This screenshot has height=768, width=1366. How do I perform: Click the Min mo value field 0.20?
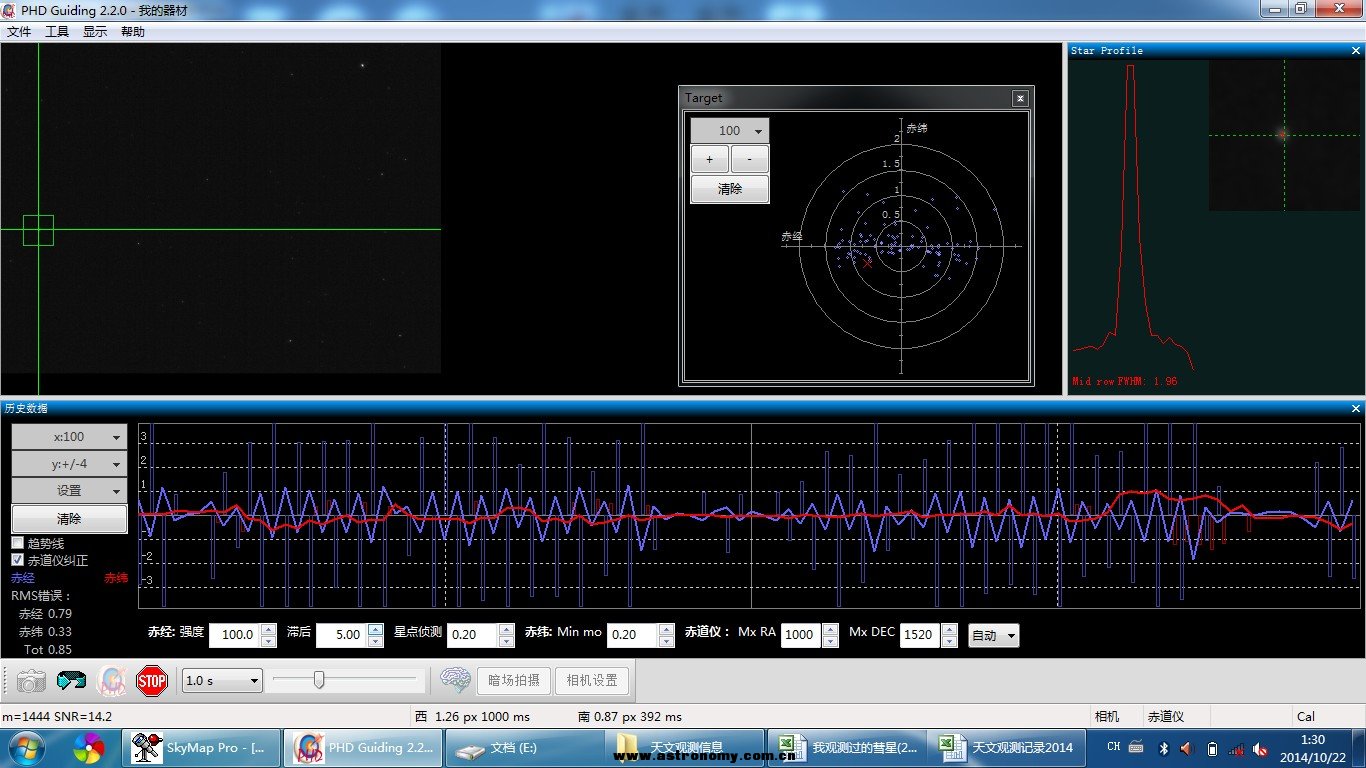coord(633,635)
